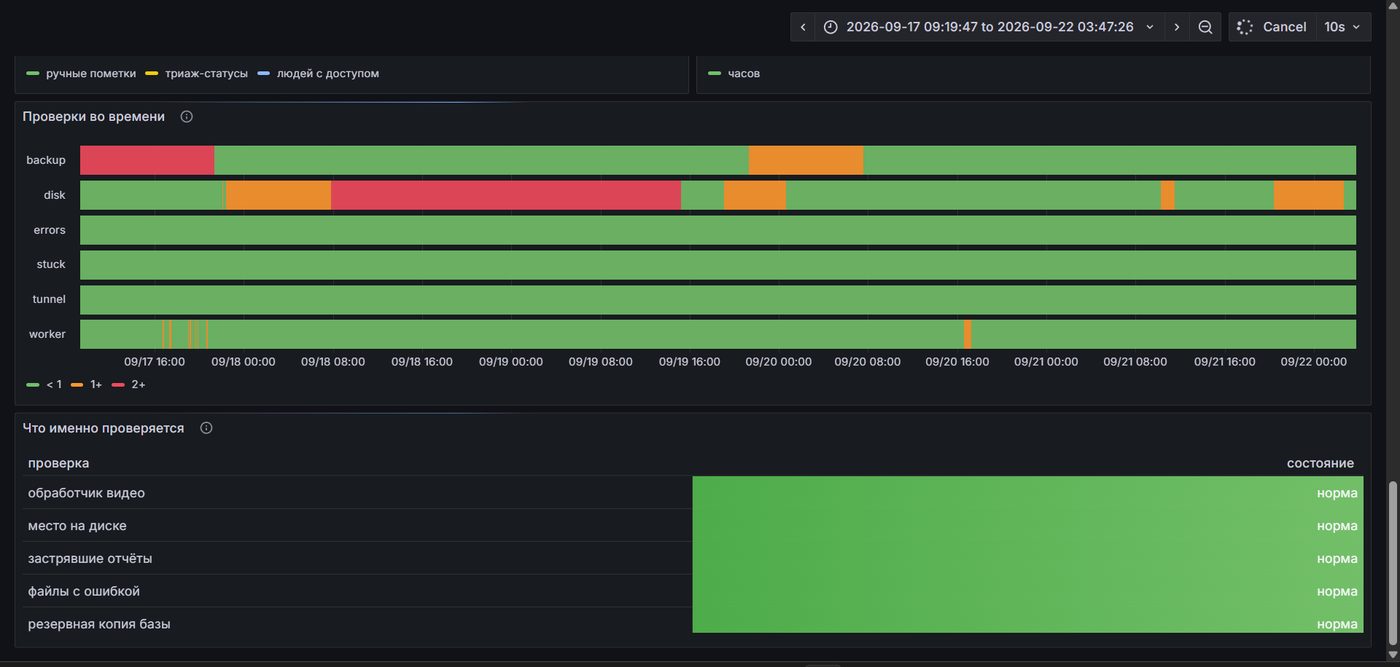The width and height of the screenshot is (1400, 667).
Task: Click first orange segment in disk row
Action: 278,195
